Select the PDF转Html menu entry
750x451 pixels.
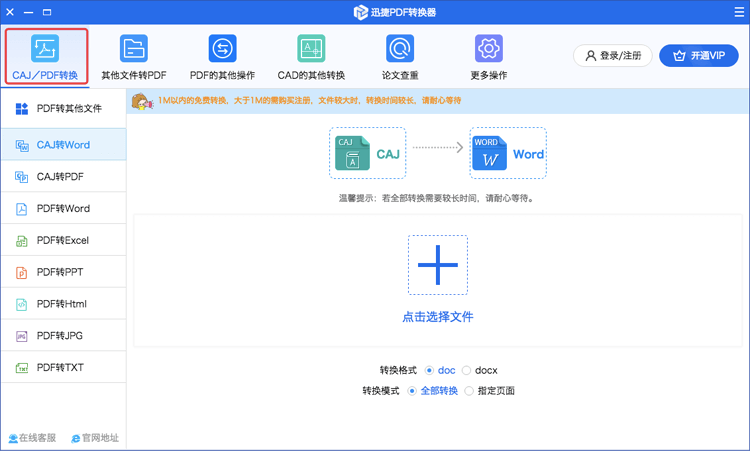pyautogui.click(x=64, y=304)
